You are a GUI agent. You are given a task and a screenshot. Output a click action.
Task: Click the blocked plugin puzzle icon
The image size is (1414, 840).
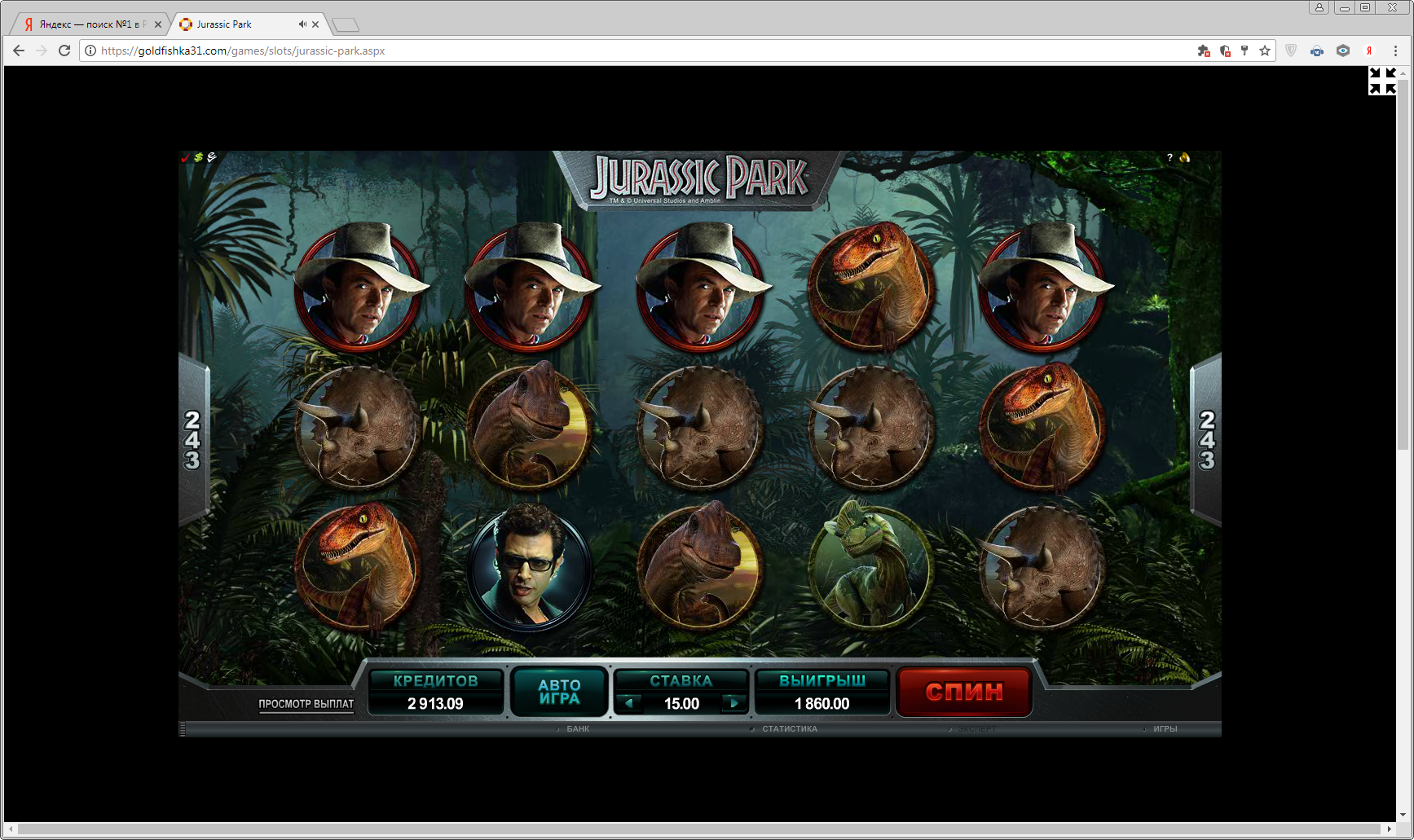(x=1204, y=51)
